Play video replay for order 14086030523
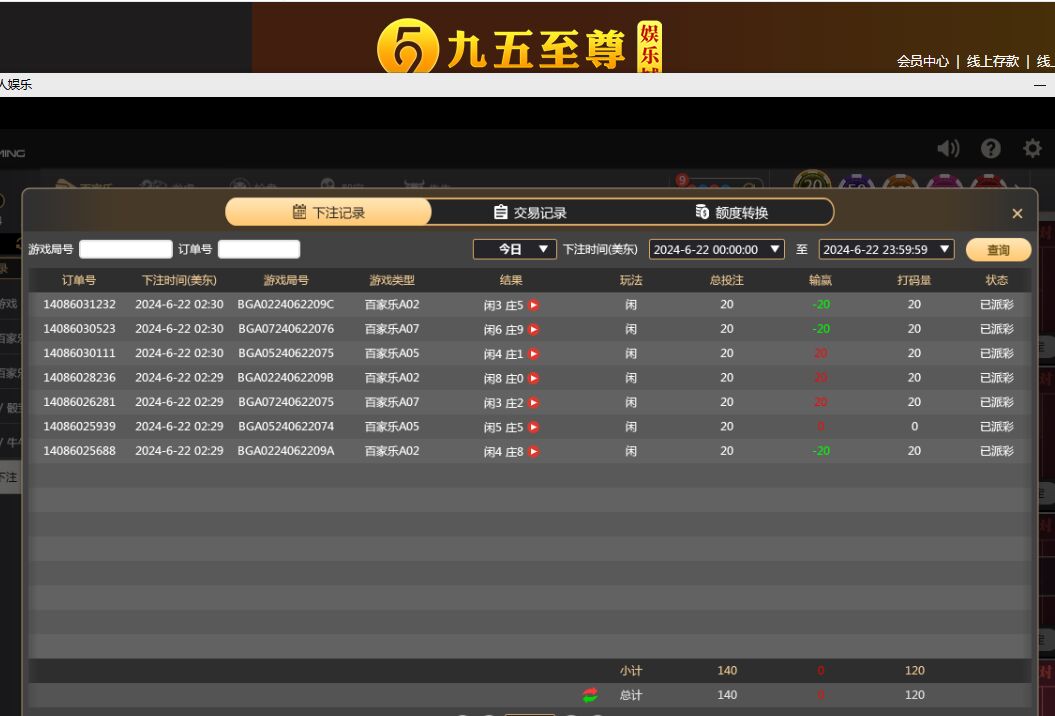 click(x=534, y=329)
